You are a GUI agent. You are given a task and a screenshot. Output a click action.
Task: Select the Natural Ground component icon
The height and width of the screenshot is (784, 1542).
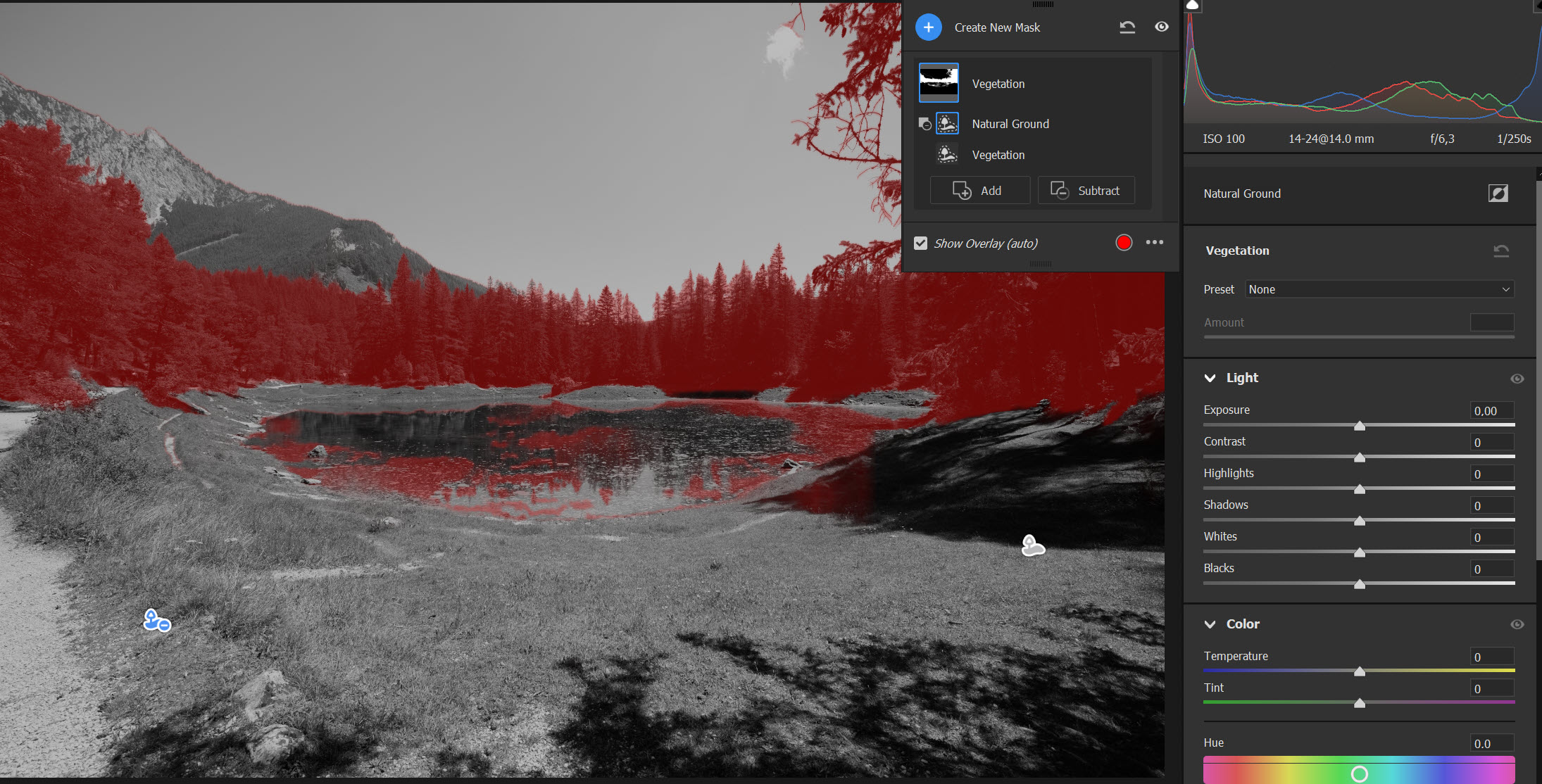[x=947, y=123]
